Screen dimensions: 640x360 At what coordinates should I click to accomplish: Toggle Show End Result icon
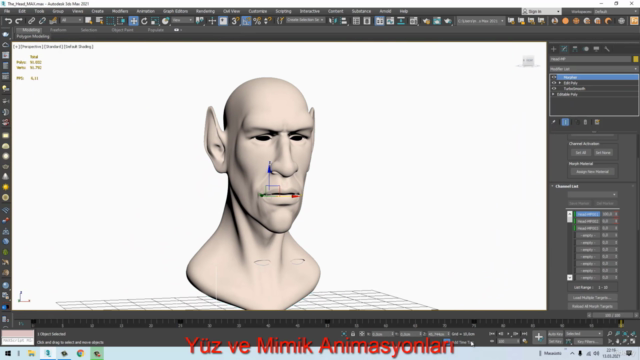pos(565,122)
